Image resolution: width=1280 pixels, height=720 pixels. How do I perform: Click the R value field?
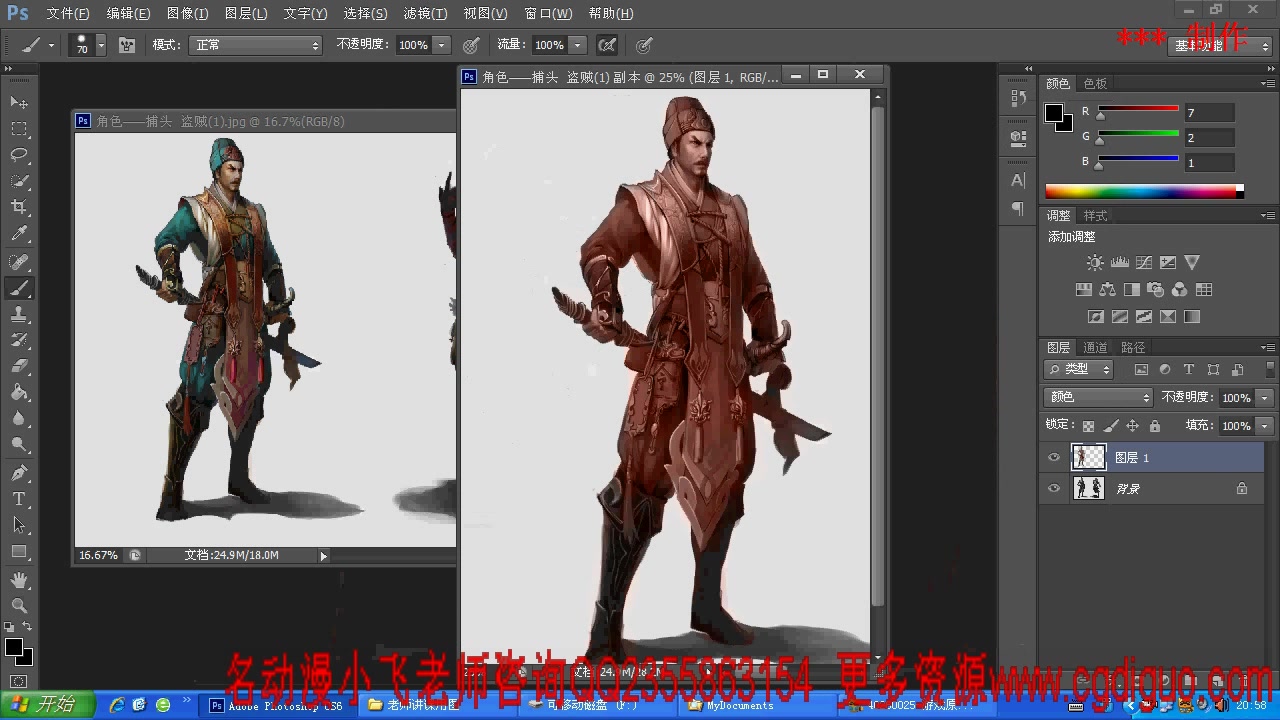pyautogui.click(x=1209, y=113)
